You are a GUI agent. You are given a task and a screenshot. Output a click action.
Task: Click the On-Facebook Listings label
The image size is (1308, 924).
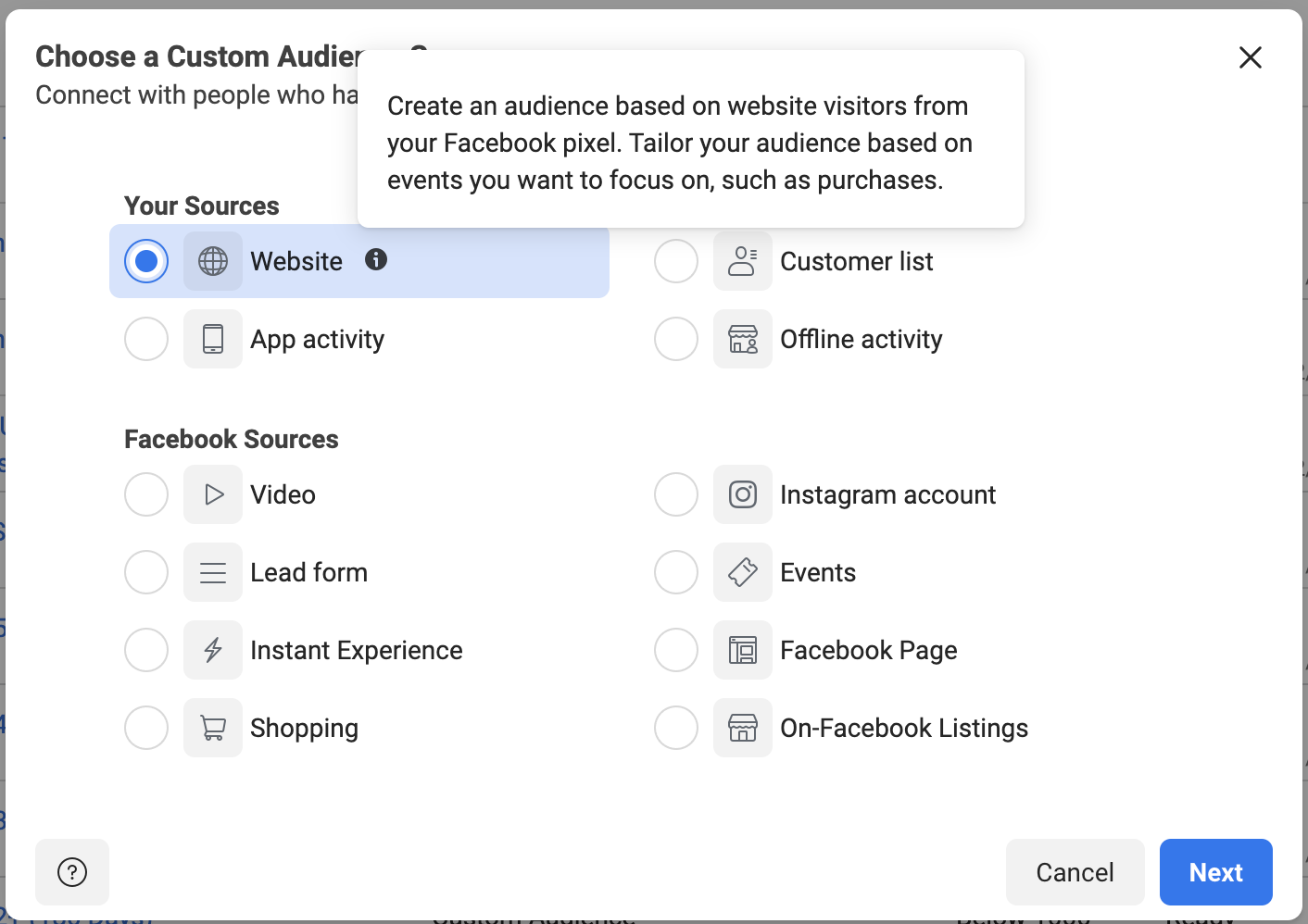click(904, 729)
